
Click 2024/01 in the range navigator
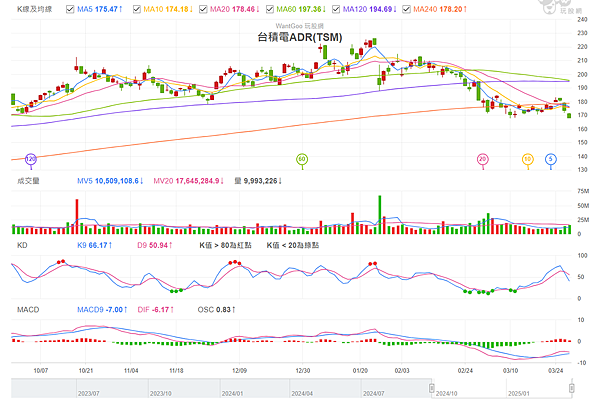click(232, 394)
